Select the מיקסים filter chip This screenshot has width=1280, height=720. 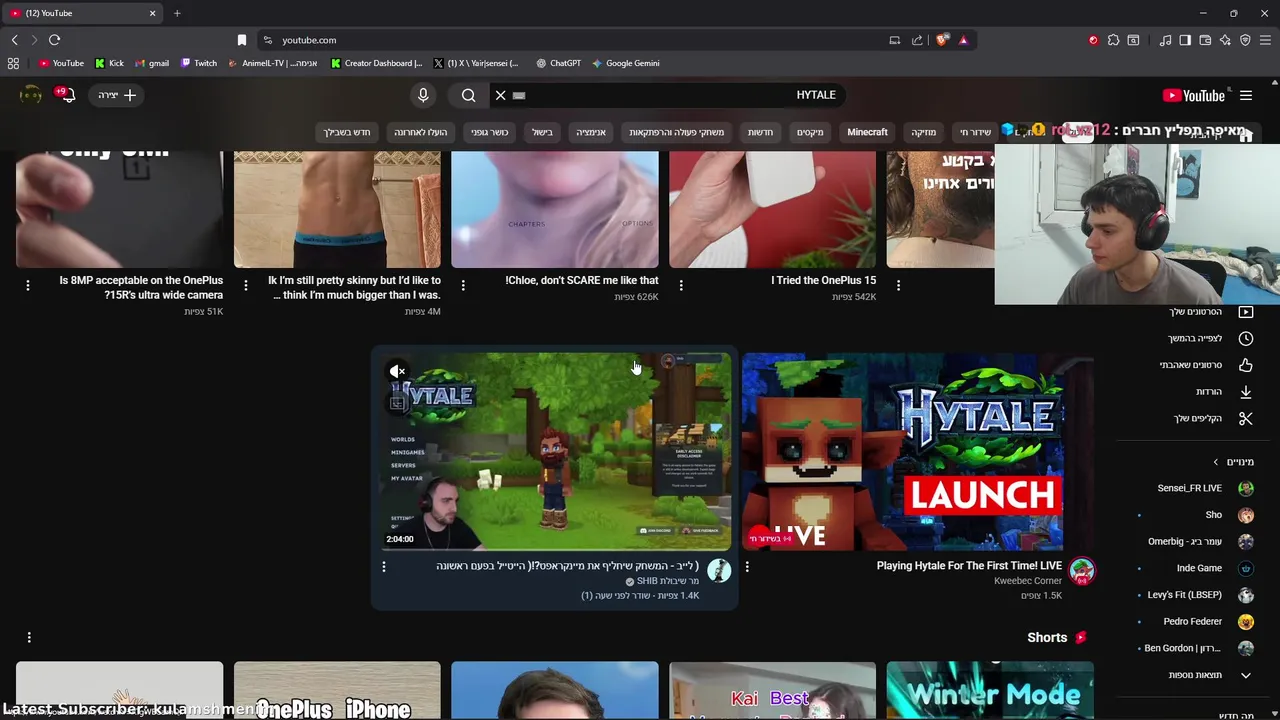(810, 132)
